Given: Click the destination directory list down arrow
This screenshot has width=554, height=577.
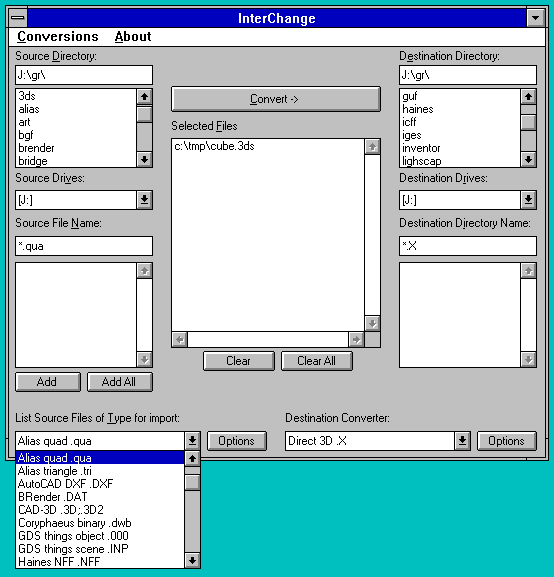Looking at the screenshot, I should (x=528, y=160).
